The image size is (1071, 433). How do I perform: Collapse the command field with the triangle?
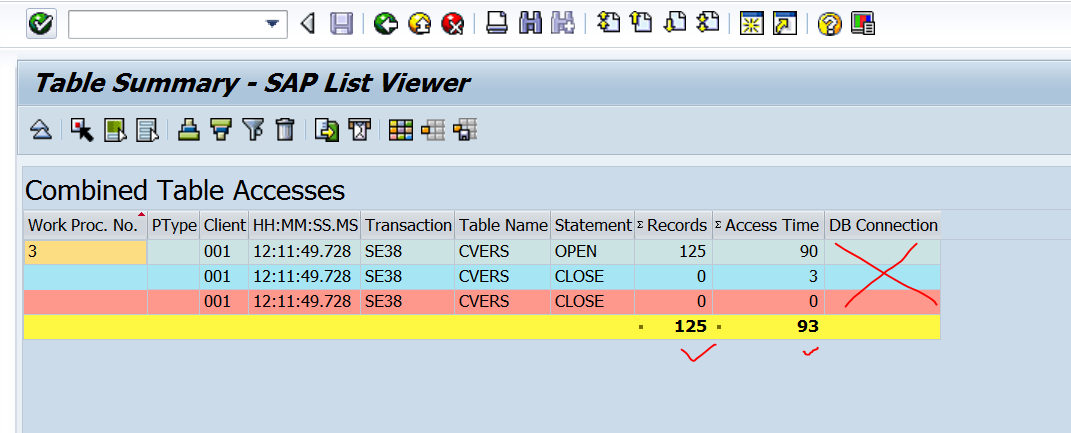click(308, 25)
